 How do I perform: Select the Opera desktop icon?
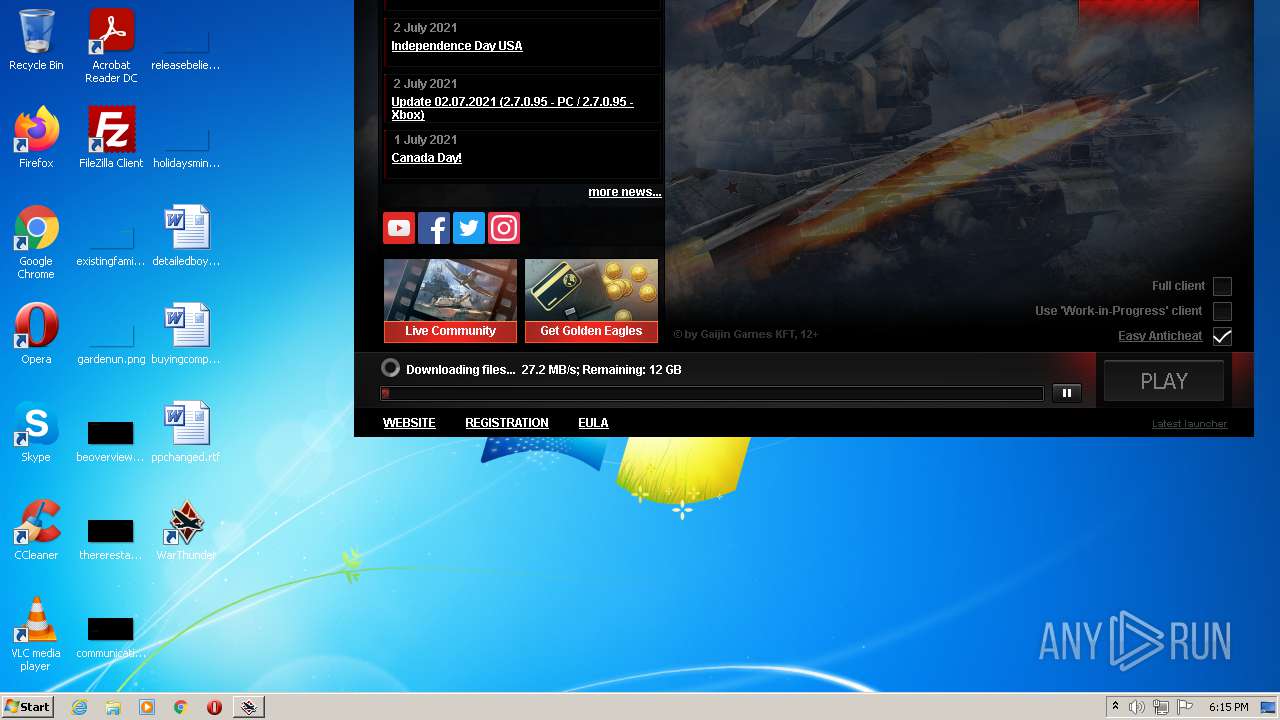click(36, 334)
